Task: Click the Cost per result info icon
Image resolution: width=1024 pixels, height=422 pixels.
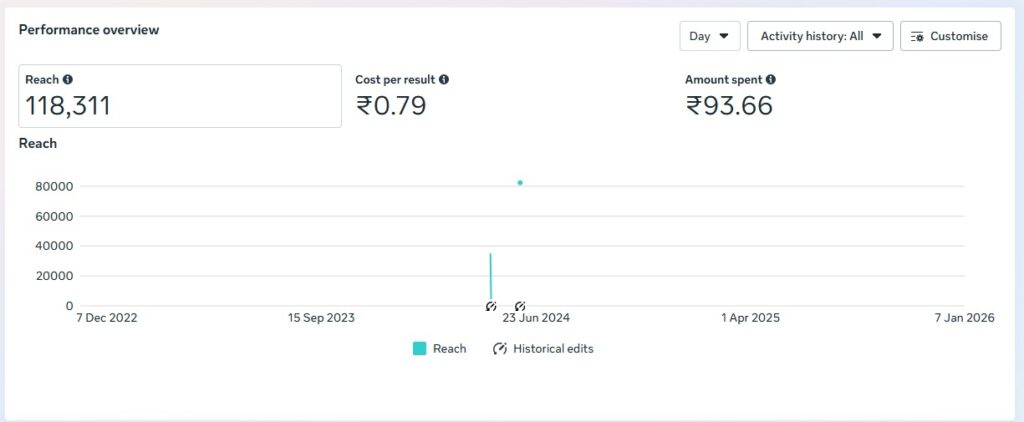Action: (444, 79)
